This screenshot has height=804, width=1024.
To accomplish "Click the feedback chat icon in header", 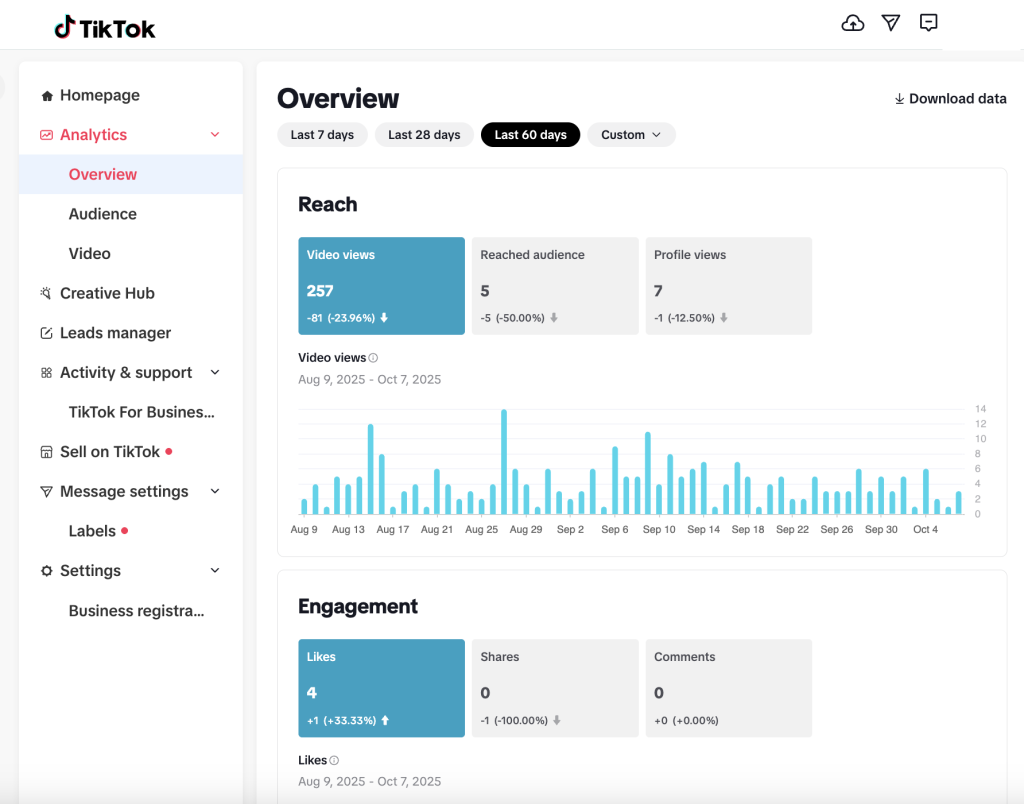I will tap(929, 23).
